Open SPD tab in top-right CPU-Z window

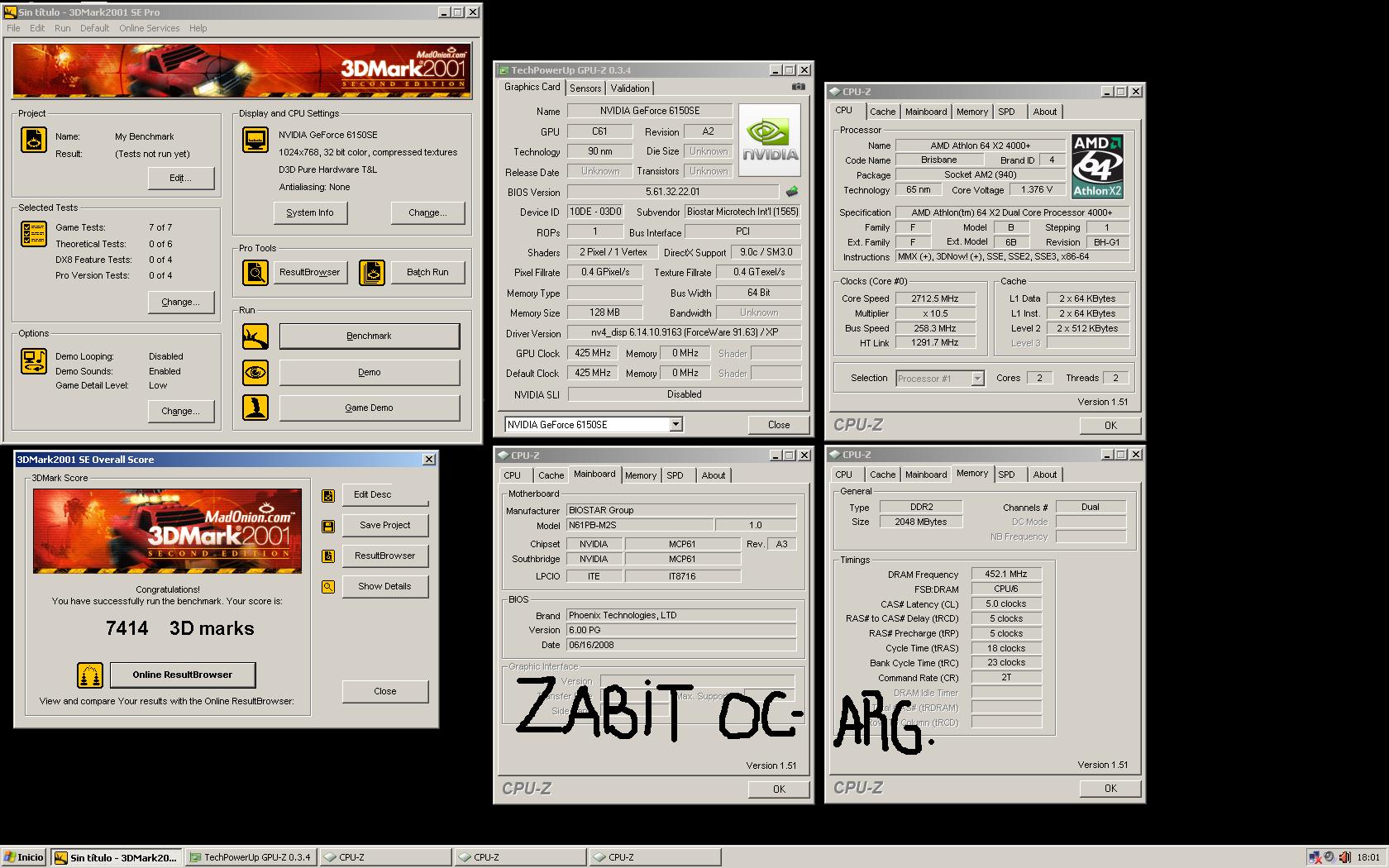[x=1006, y=112]
